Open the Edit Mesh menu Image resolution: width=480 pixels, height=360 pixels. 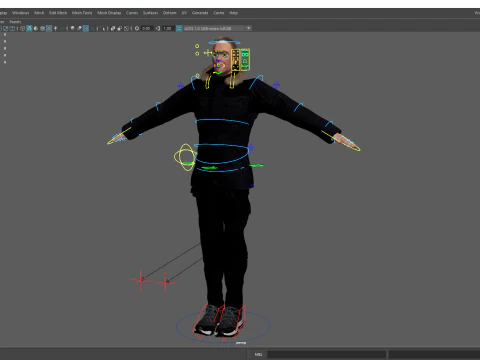tap(58, 13)
